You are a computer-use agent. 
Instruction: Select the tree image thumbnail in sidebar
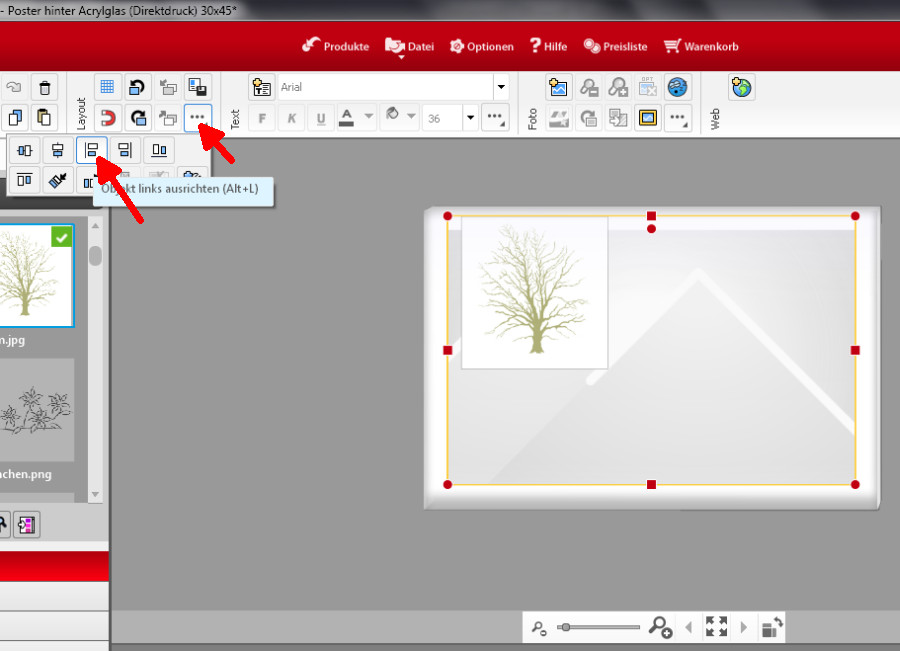pos(35,276)
